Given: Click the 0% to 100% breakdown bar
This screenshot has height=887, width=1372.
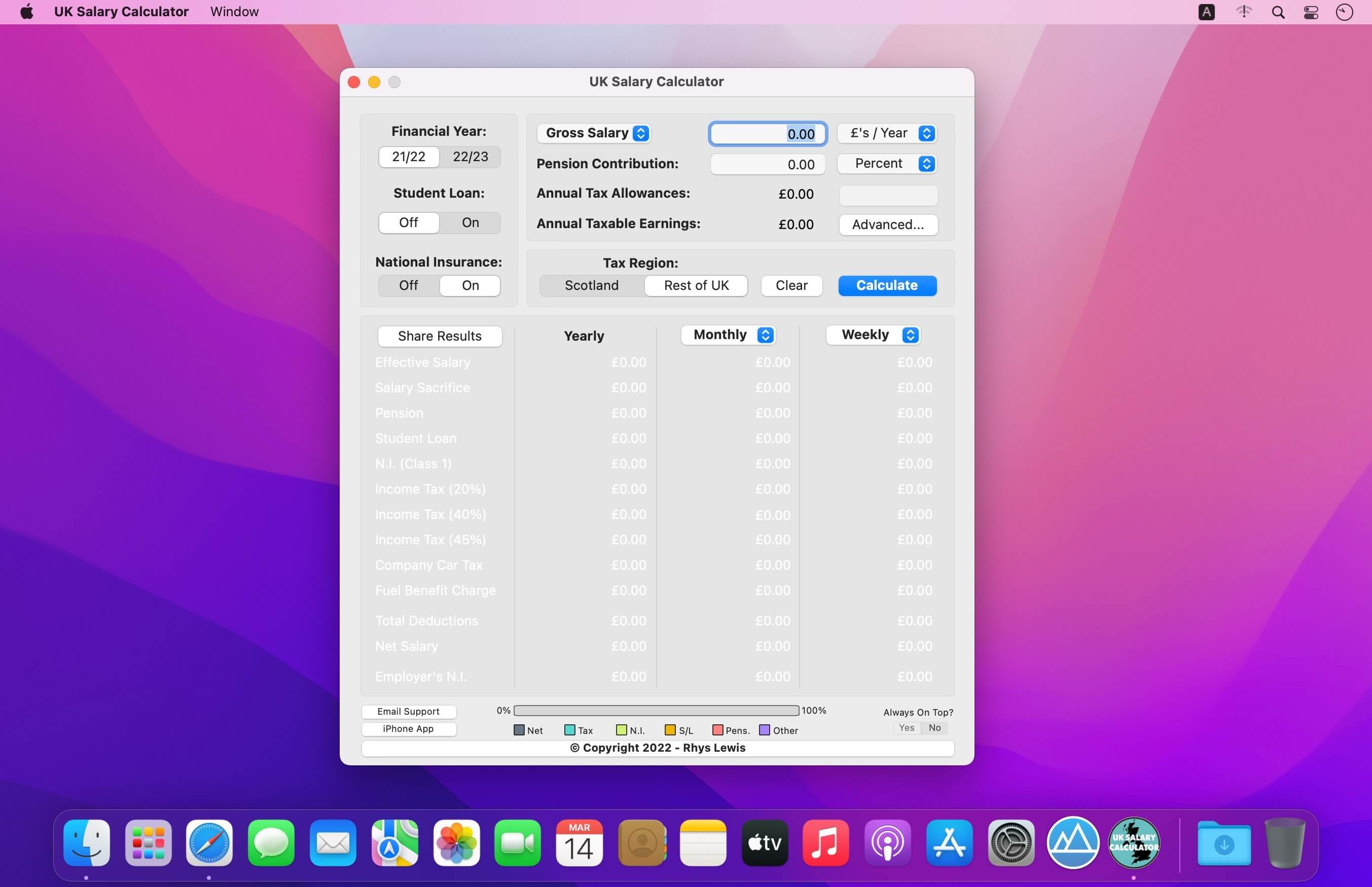Looking at the screenshot, I should pos(656,710).
